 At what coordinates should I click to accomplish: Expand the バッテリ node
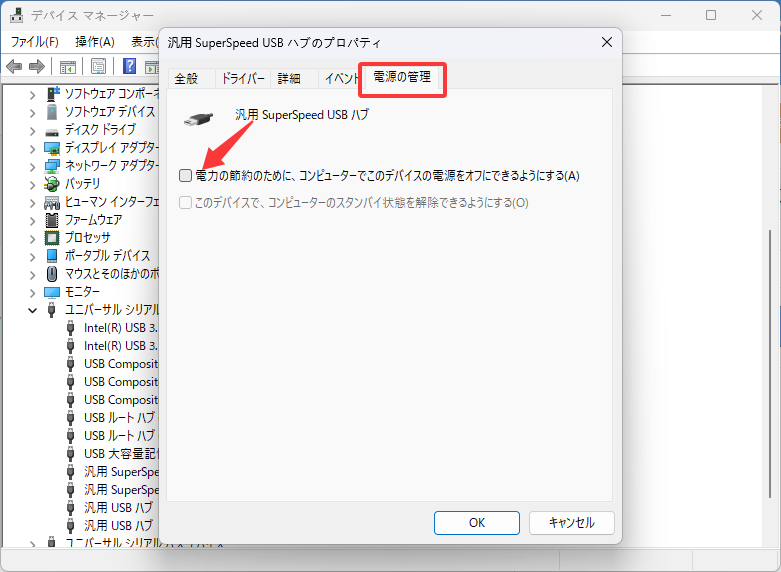coord(32,185)
